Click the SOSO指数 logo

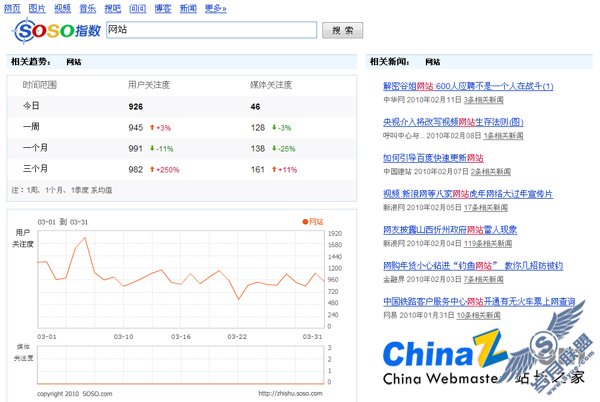tap(57, 31)
